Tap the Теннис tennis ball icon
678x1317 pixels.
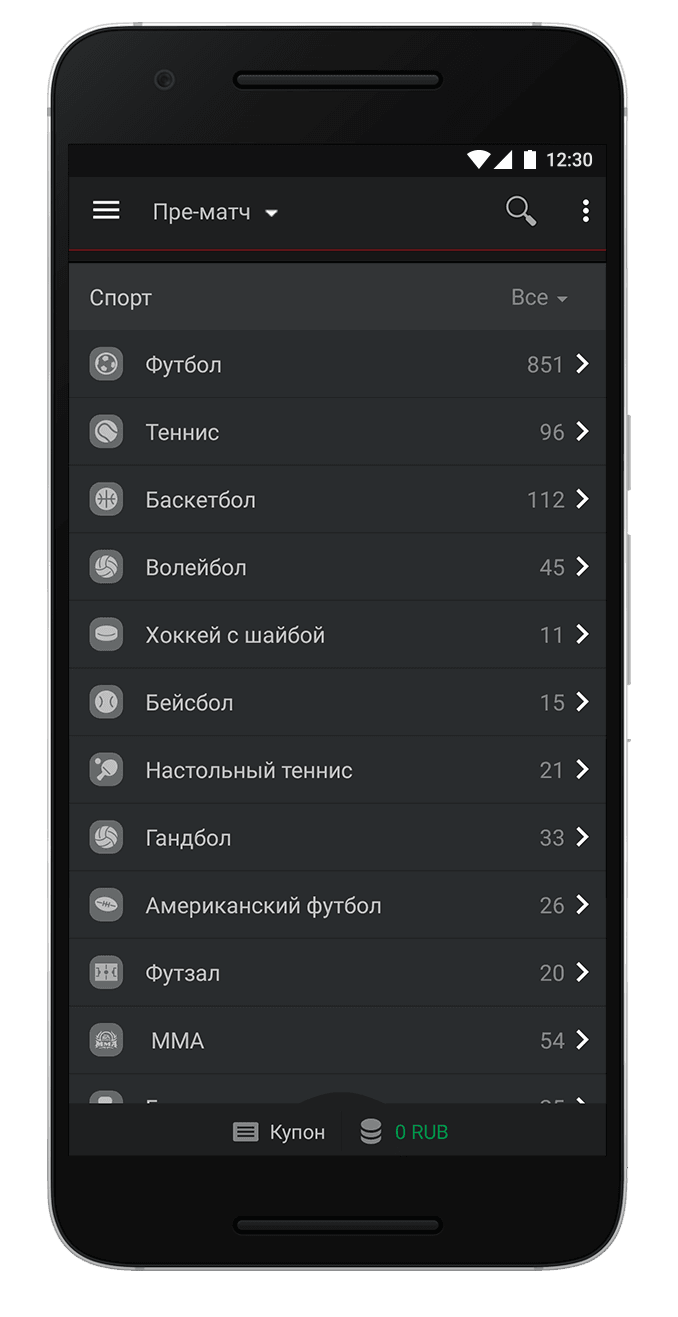106,432
